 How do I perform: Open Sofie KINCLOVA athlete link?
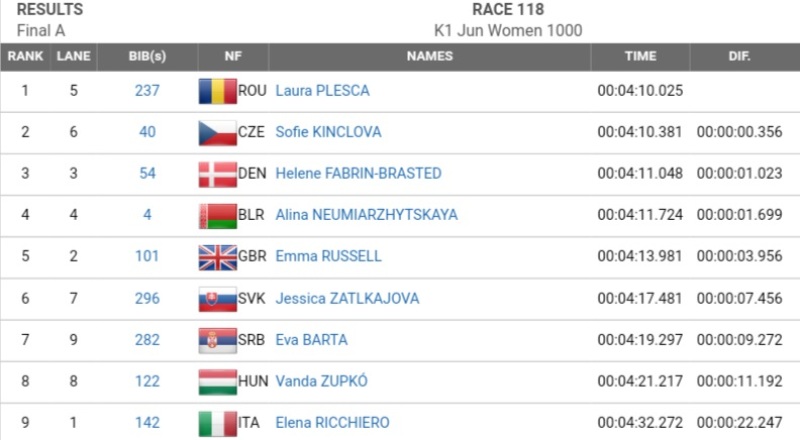(328, 132)
